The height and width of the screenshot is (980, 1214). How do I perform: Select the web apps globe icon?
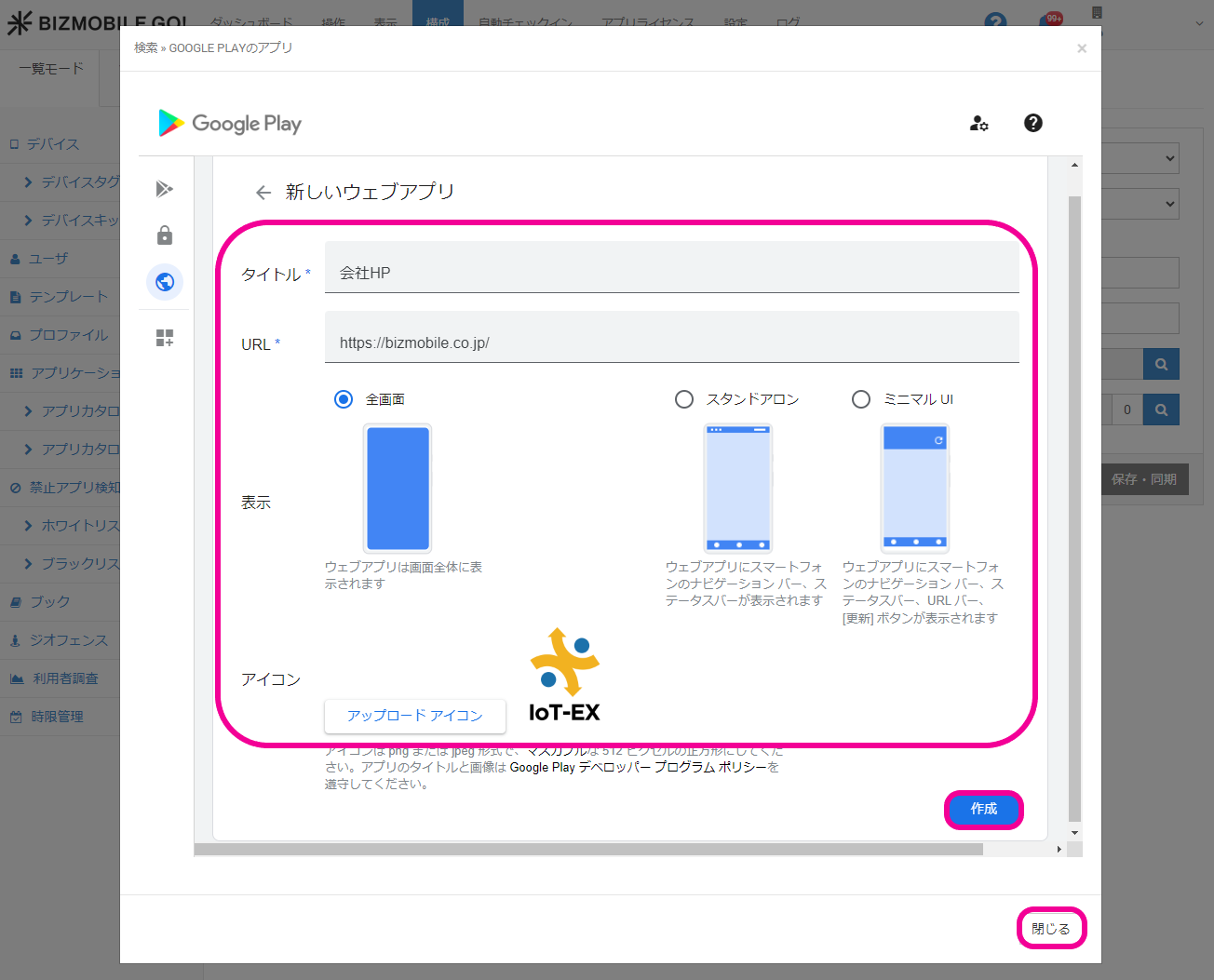pyautogui.click(x=165, y=282)
